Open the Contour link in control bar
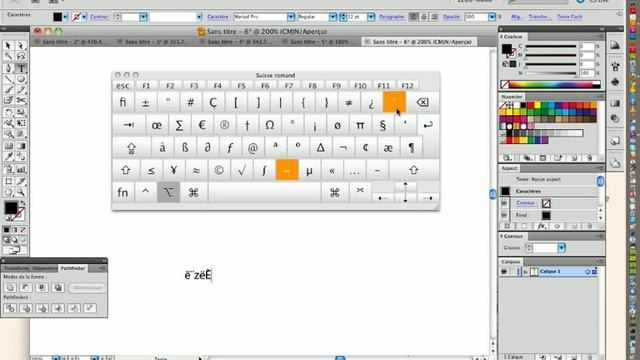 point(99,17)
